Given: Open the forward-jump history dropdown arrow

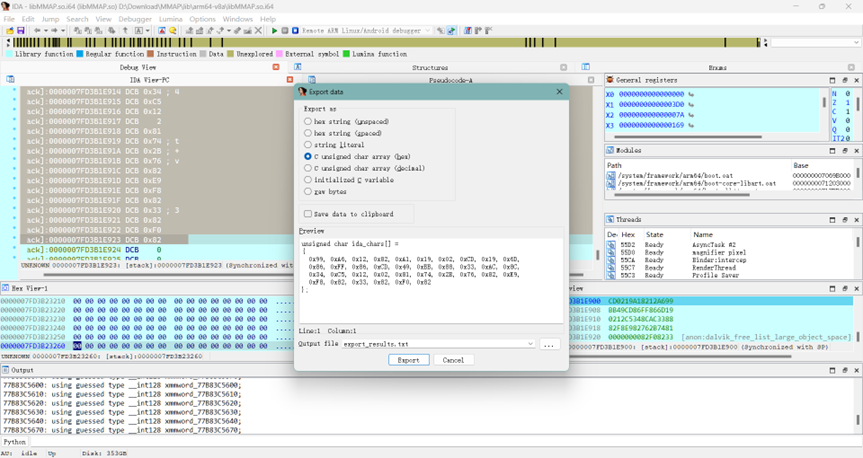Looking at the screenshot, I should pos(63,31).
